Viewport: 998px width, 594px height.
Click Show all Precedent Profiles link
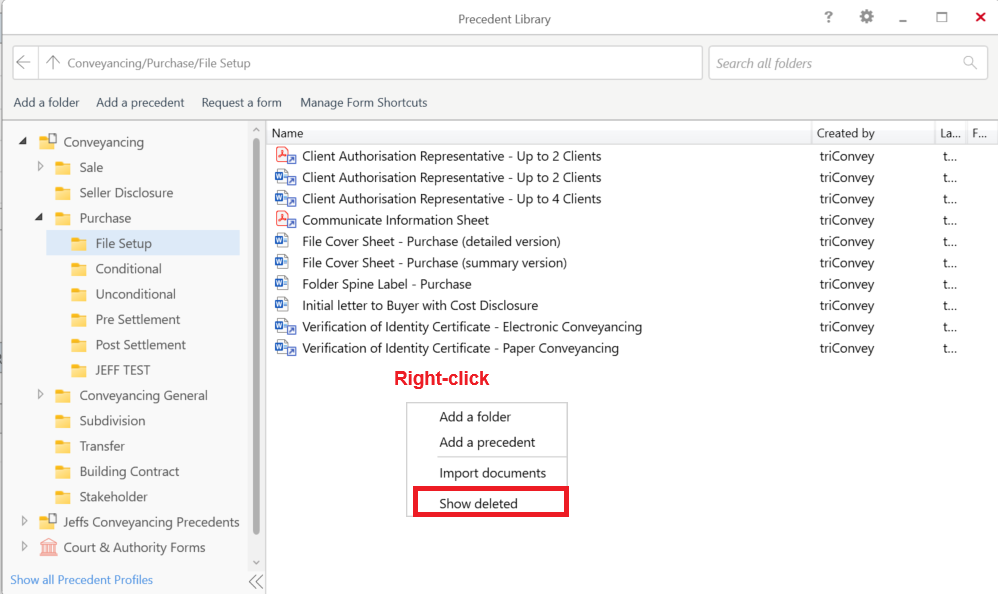click(81, 580)
